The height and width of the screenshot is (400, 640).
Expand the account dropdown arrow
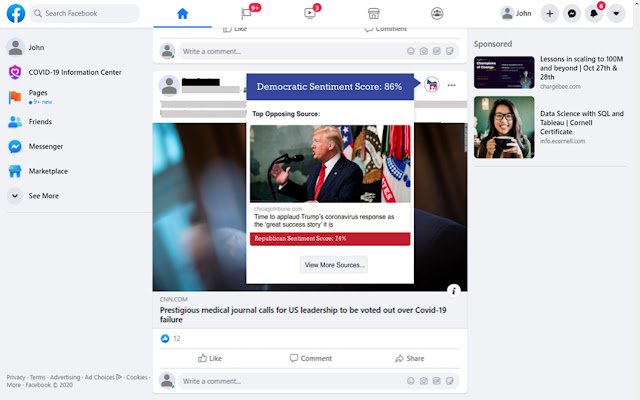[x=616, y=13]
